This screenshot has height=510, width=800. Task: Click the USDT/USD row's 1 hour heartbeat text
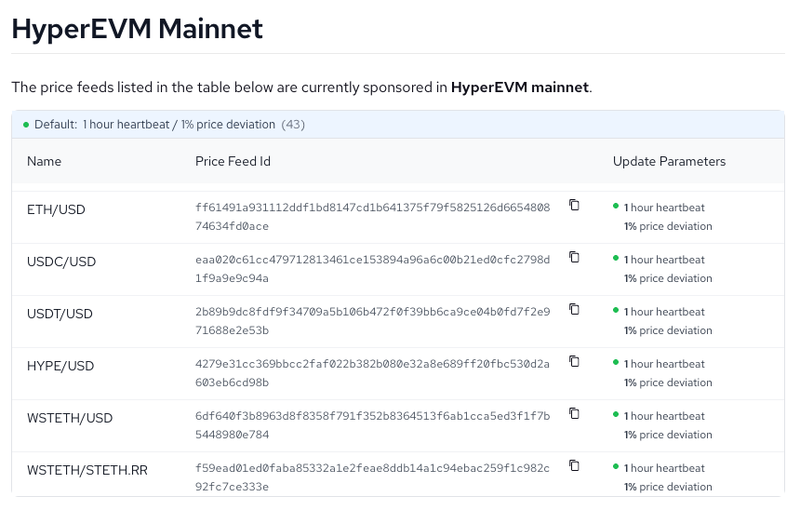click(x=664, y=312)
